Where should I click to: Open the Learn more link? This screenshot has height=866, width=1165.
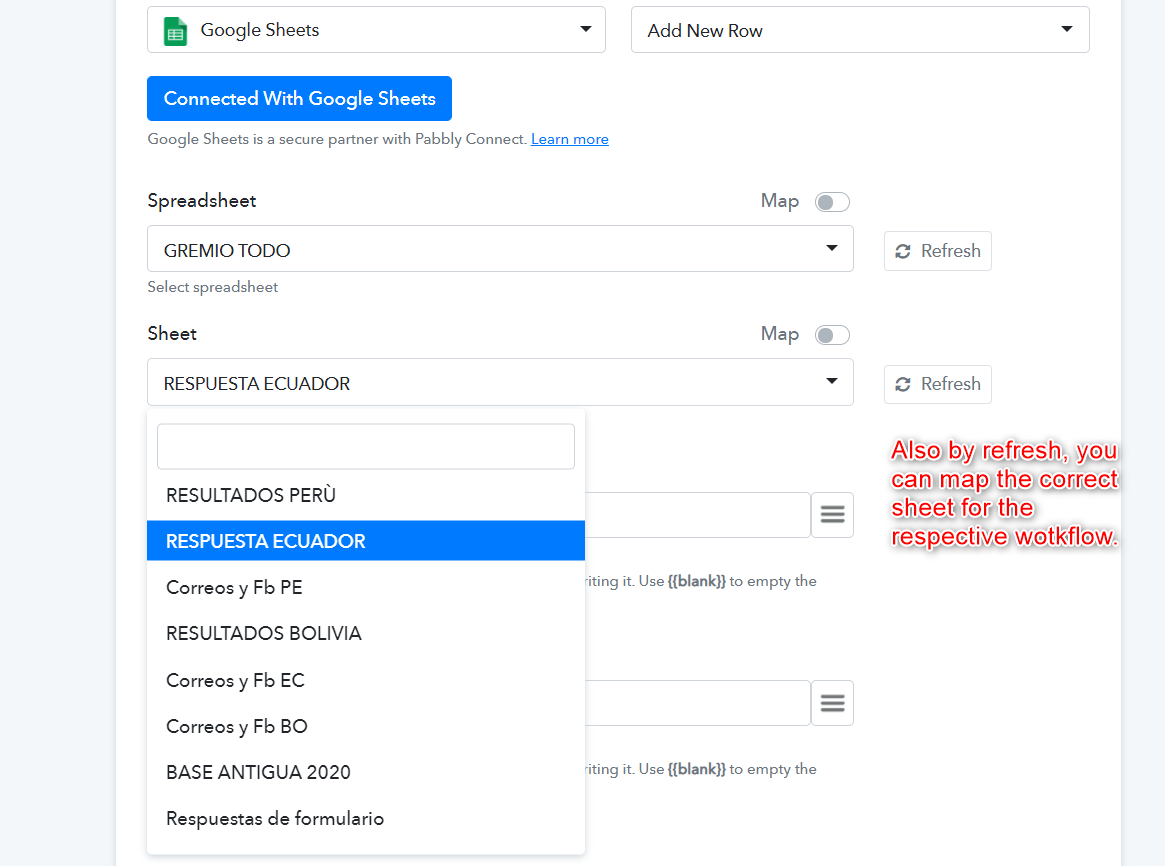(570, 139)
